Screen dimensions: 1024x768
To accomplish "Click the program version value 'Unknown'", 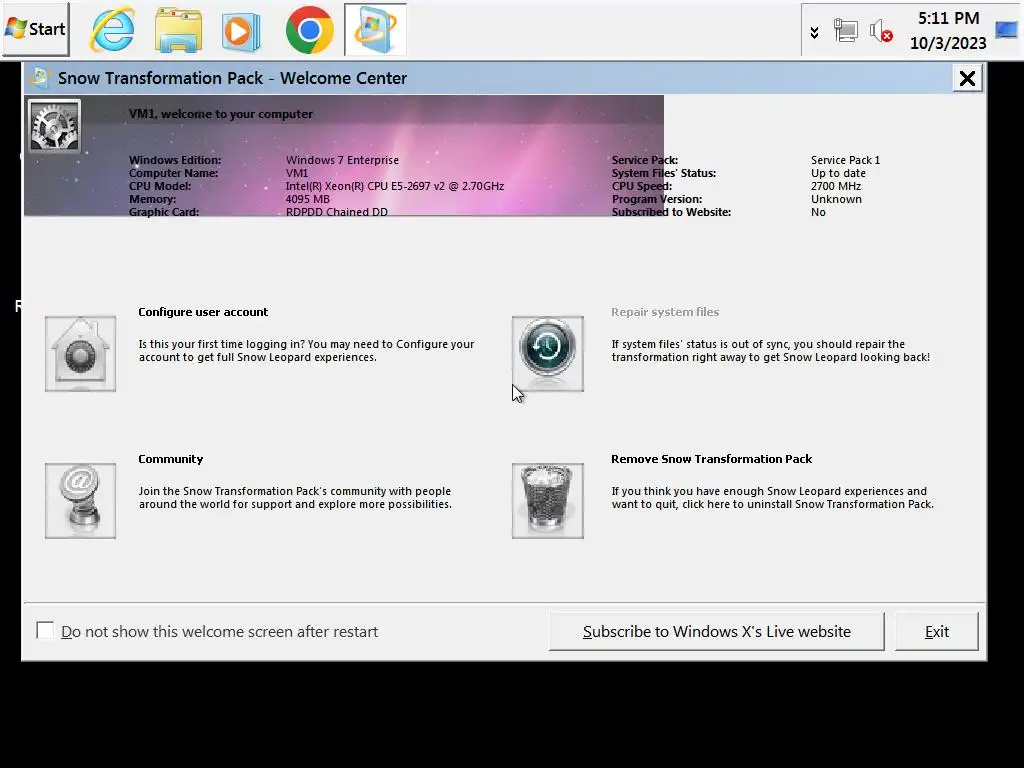I will [x=836, y=199].
